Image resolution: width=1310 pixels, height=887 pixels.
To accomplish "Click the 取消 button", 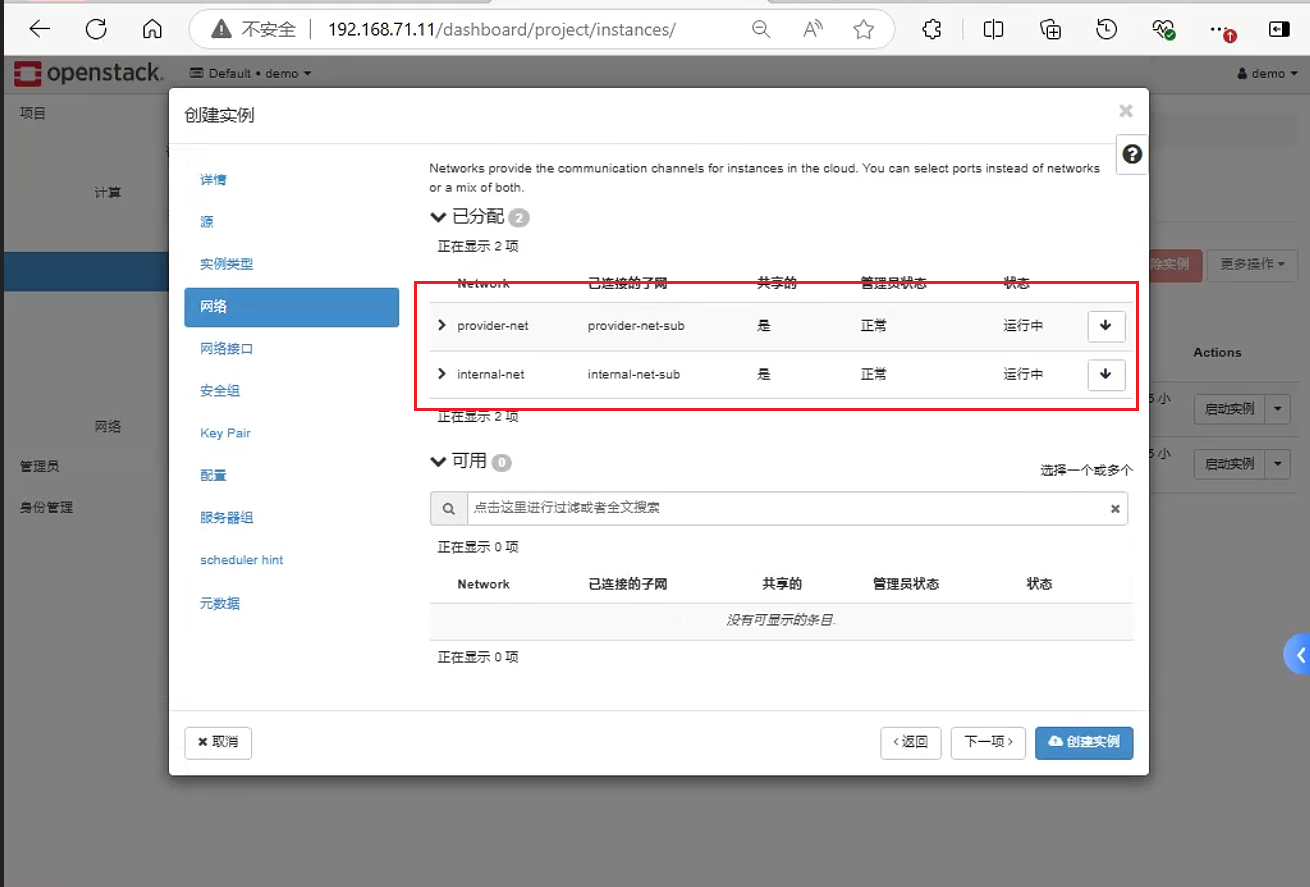I will pos(218,743).
